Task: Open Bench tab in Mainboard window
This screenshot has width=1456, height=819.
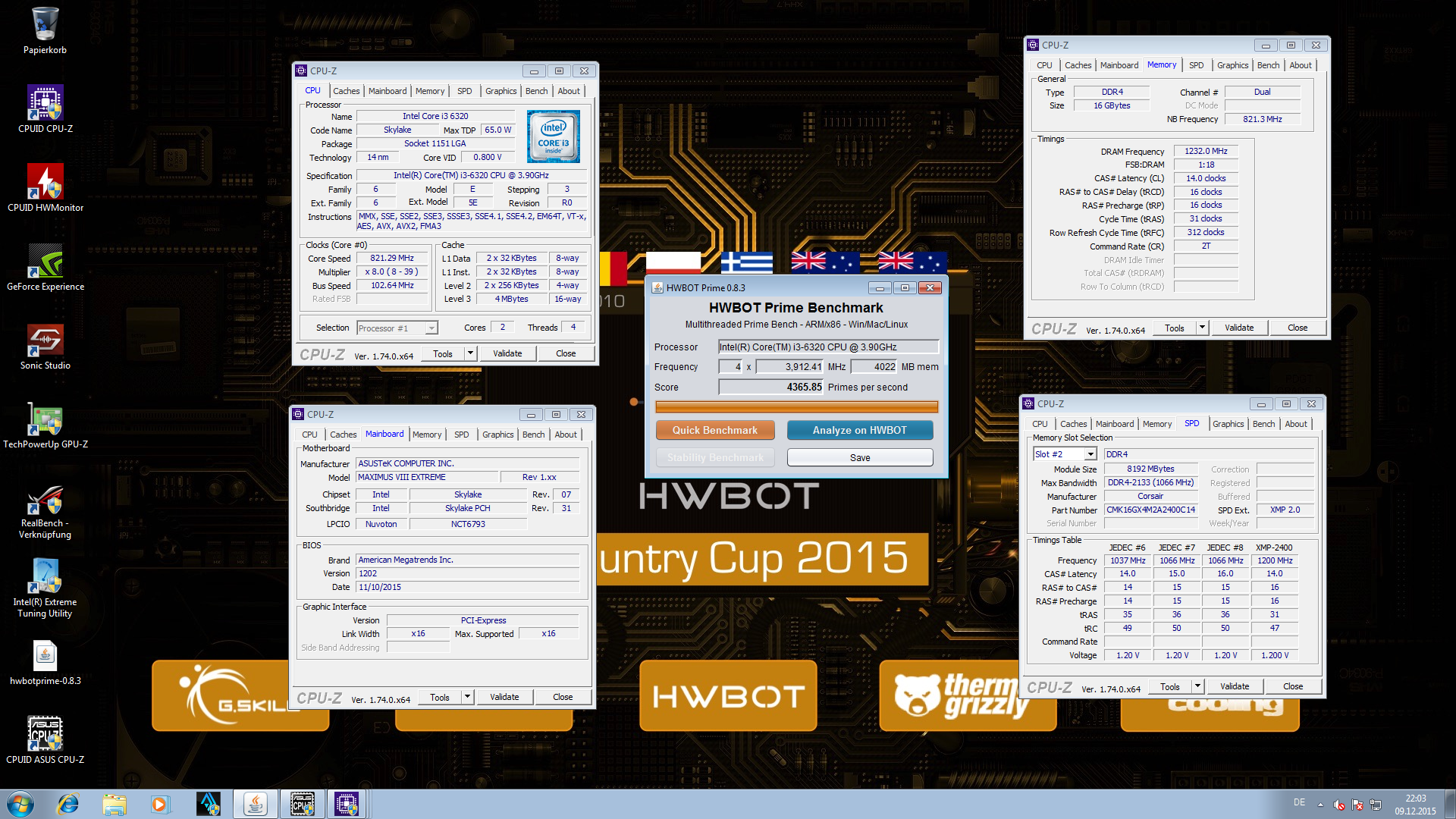Action: 534,435
